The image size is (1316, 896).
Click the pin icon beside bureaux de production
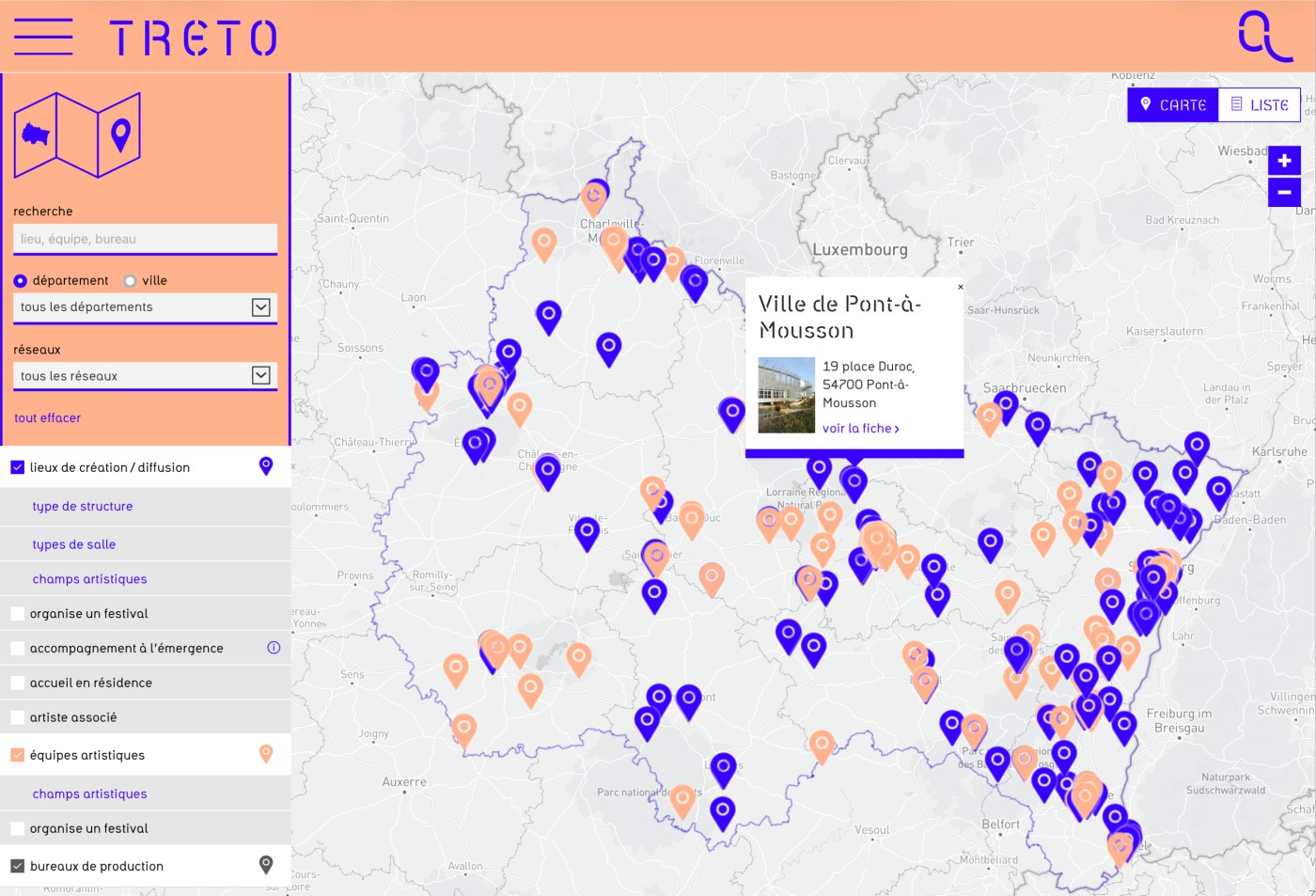coord(266,864)
